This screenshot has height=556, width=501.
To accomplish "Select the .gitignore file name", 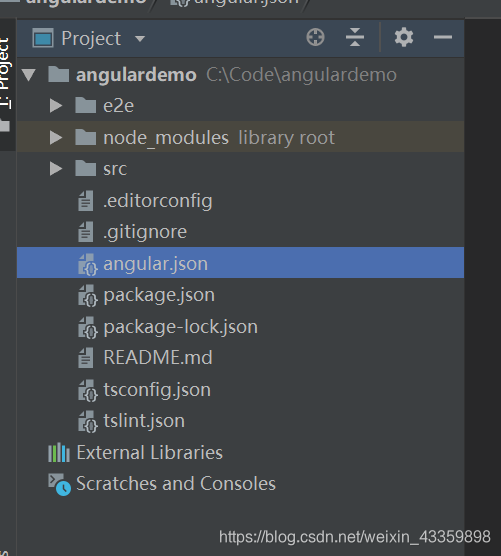I will pyautogui.click(x=145, y=233).
